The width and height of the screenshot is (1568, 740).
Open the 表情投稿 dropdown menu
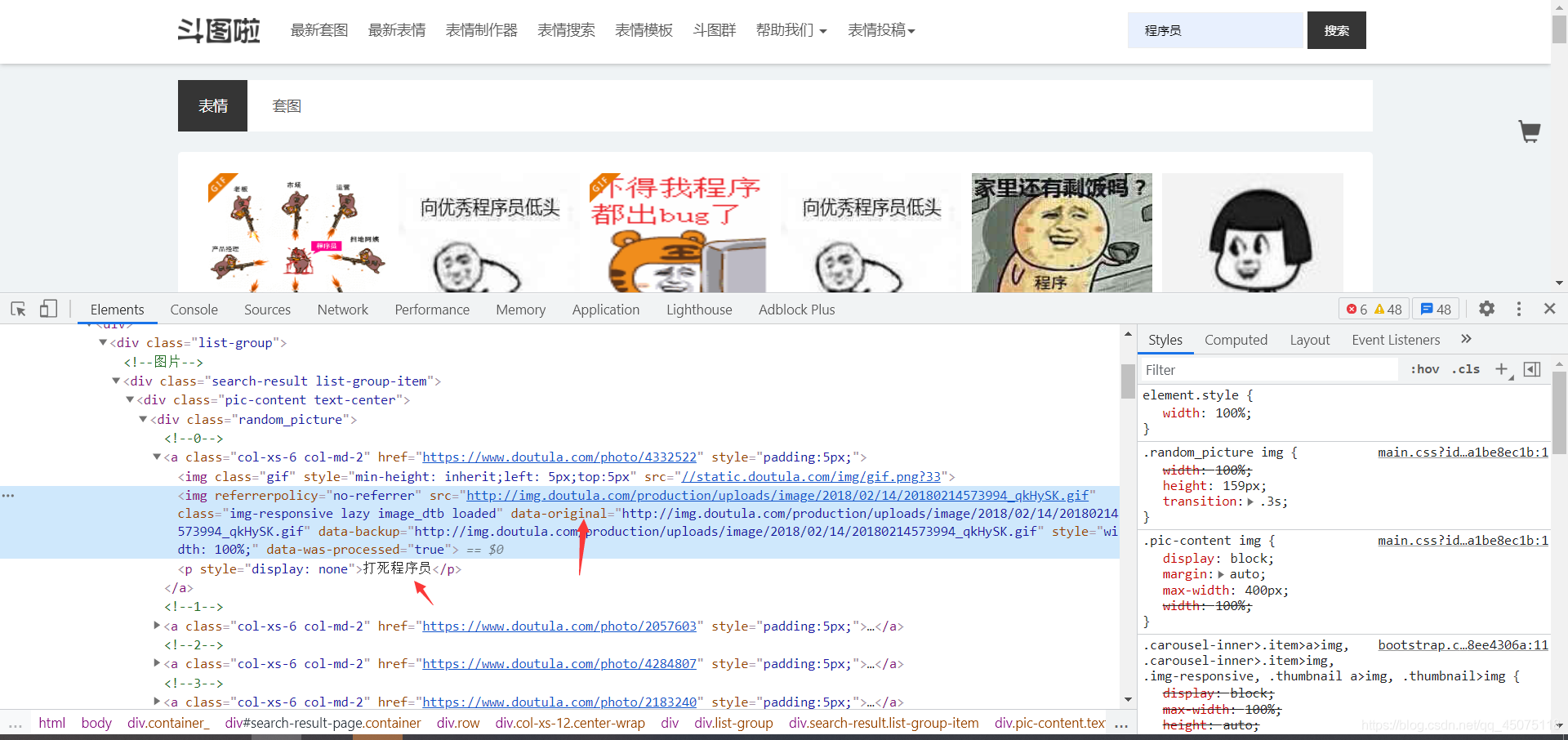(x=881, y=30)
